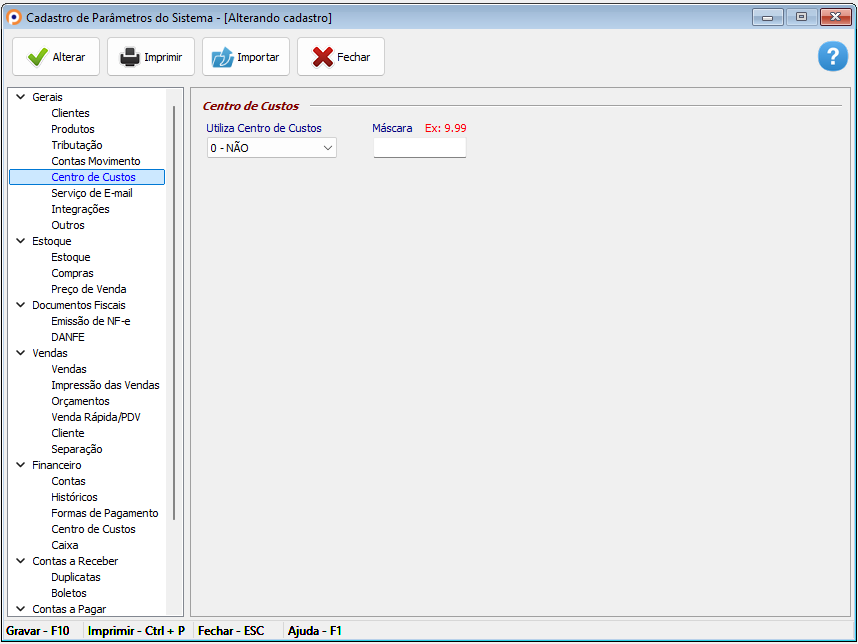The height and width of the screenshot is (644, 858).
Task: Select Formas de Pagamento item
Action: coord(104,513)
